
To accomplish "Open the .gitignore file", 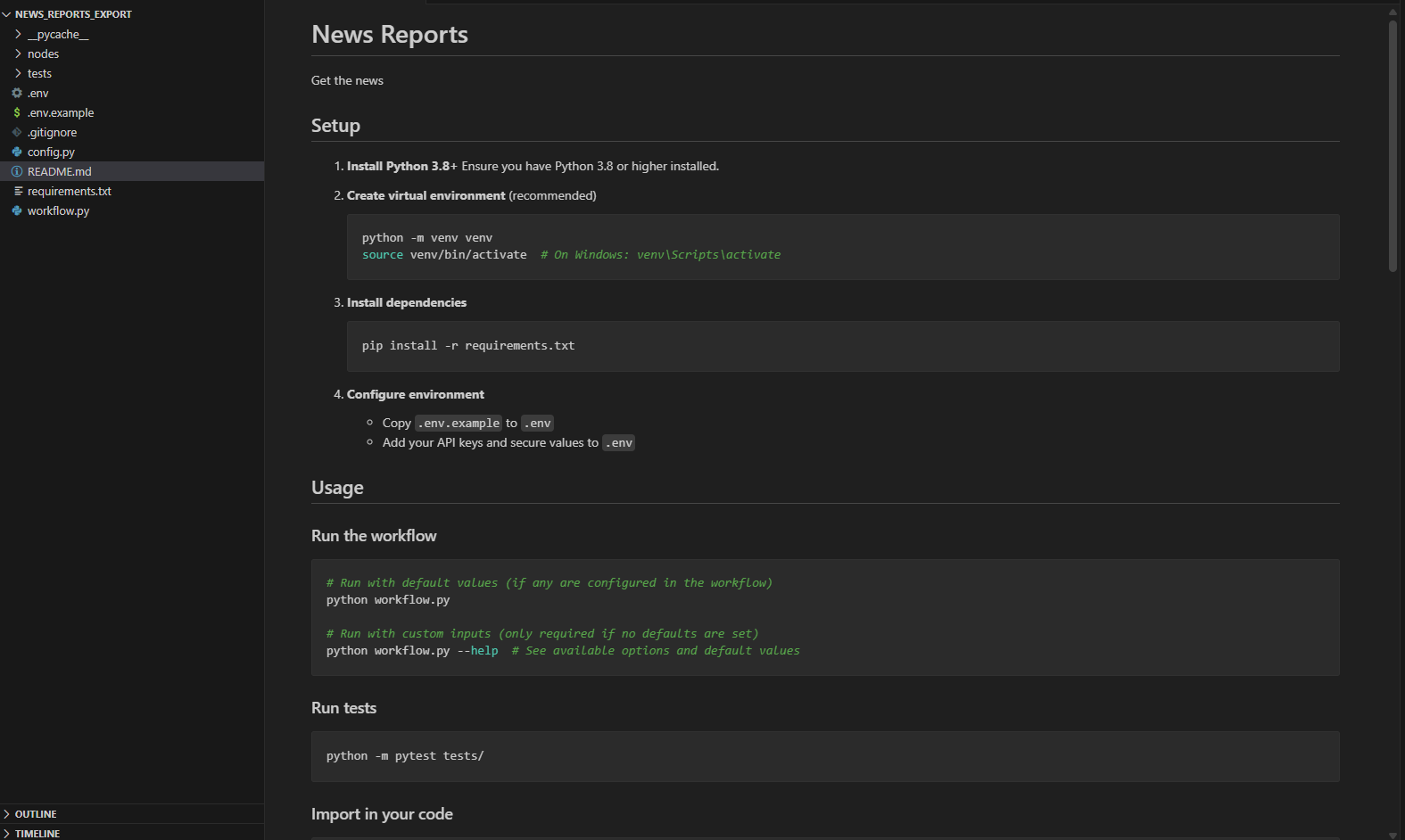I will click(52, 132).
